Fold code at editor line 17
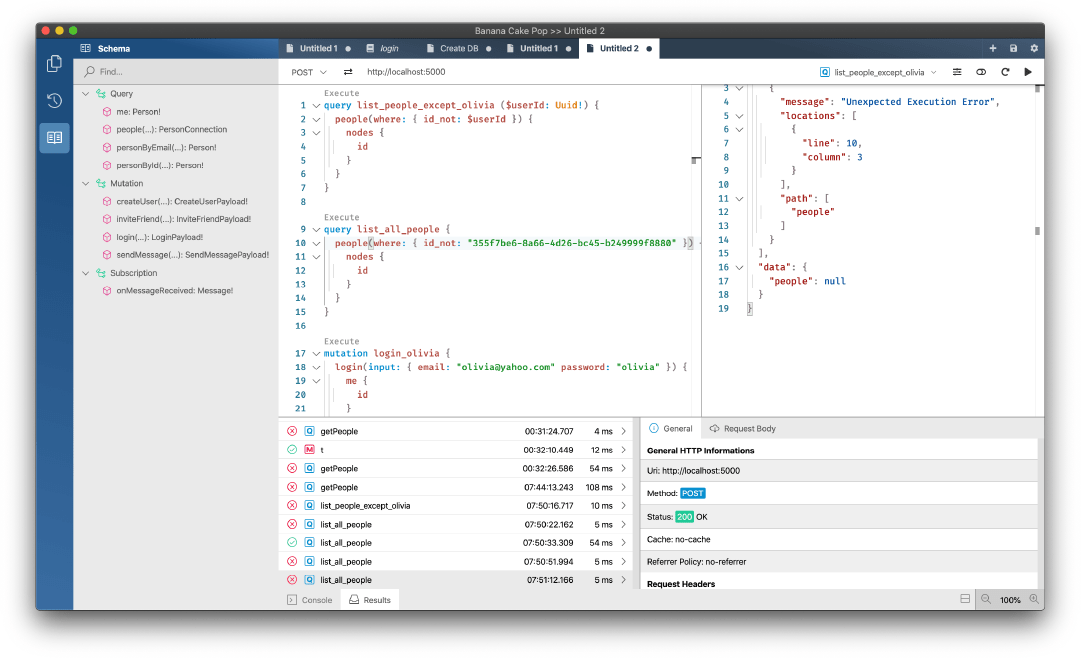The height and width of the screenshot is (658, 1082). (x=316, y=354)
